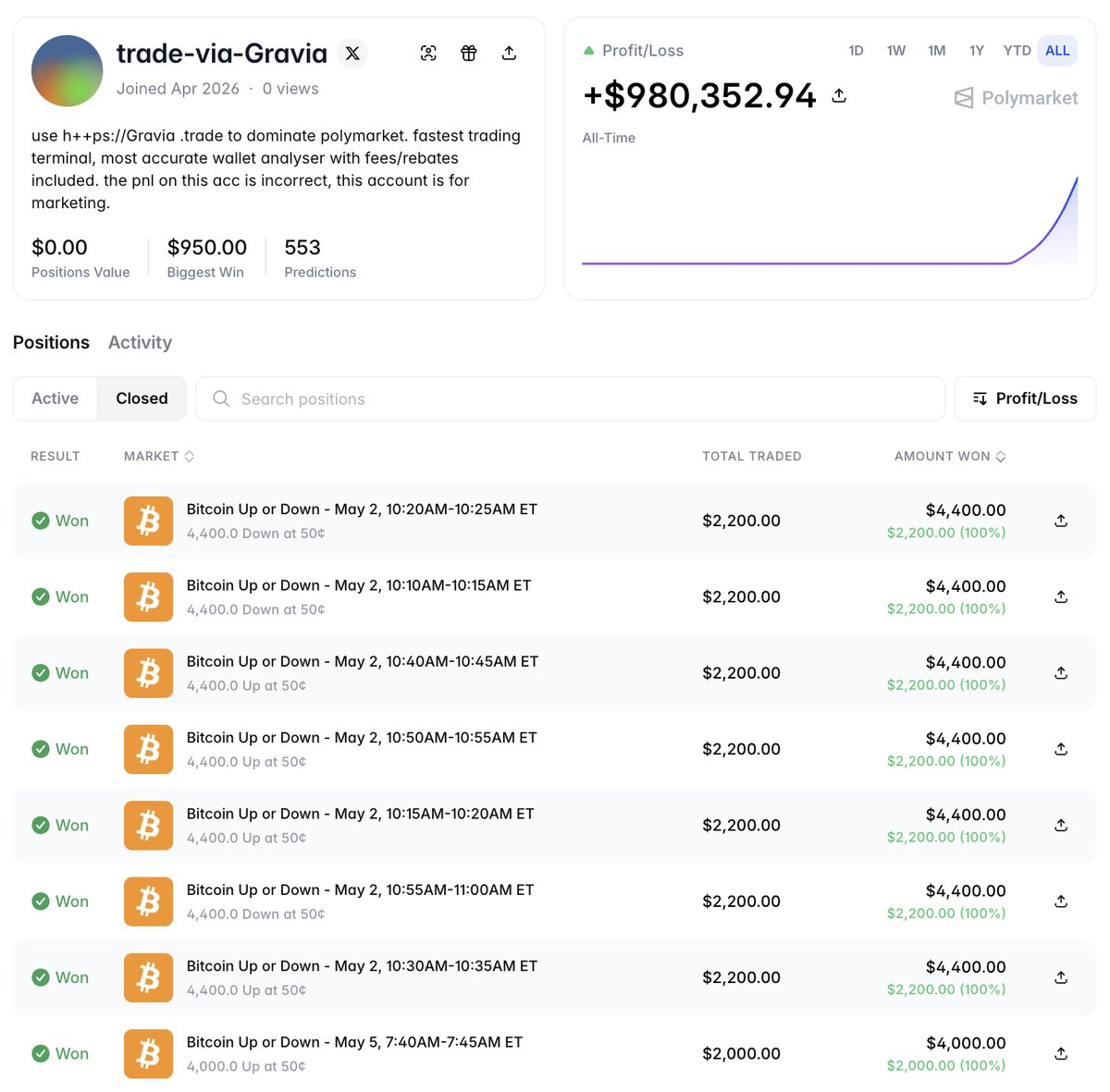Screen dimensions: 1110x1092
Task: Sort by the MARKET column
Action: click(x=159, y=456)
